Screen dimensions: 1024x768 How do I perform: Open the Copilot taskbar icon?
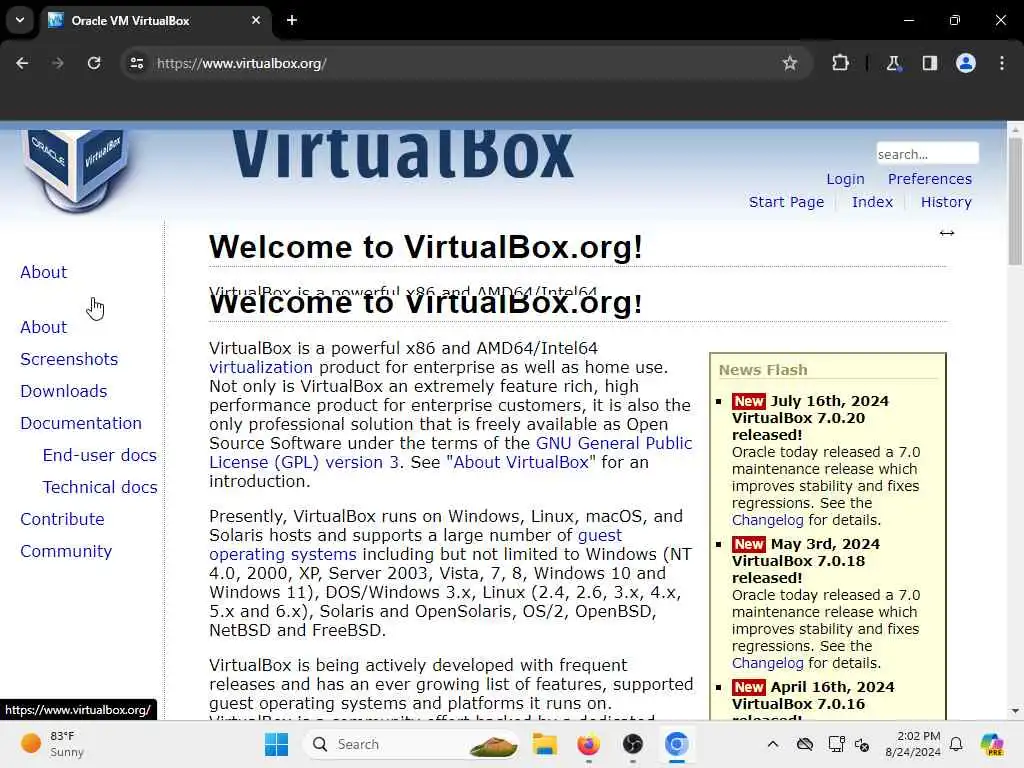992,744
